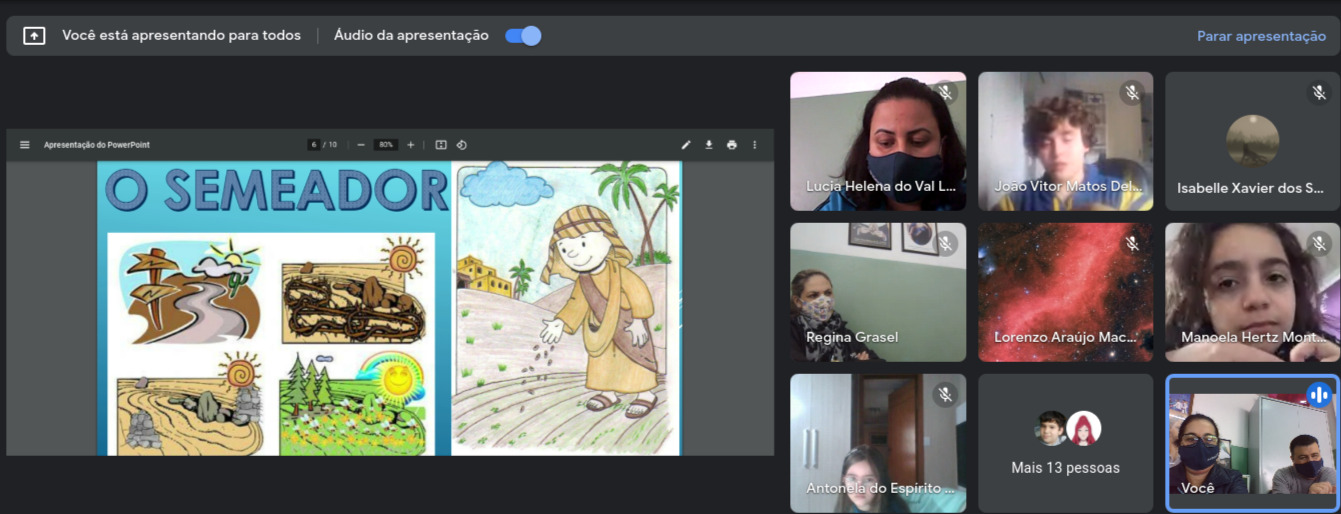Rotate the document with the rotate icon
Screen dimensions: 1341x514
pos(462,145)
